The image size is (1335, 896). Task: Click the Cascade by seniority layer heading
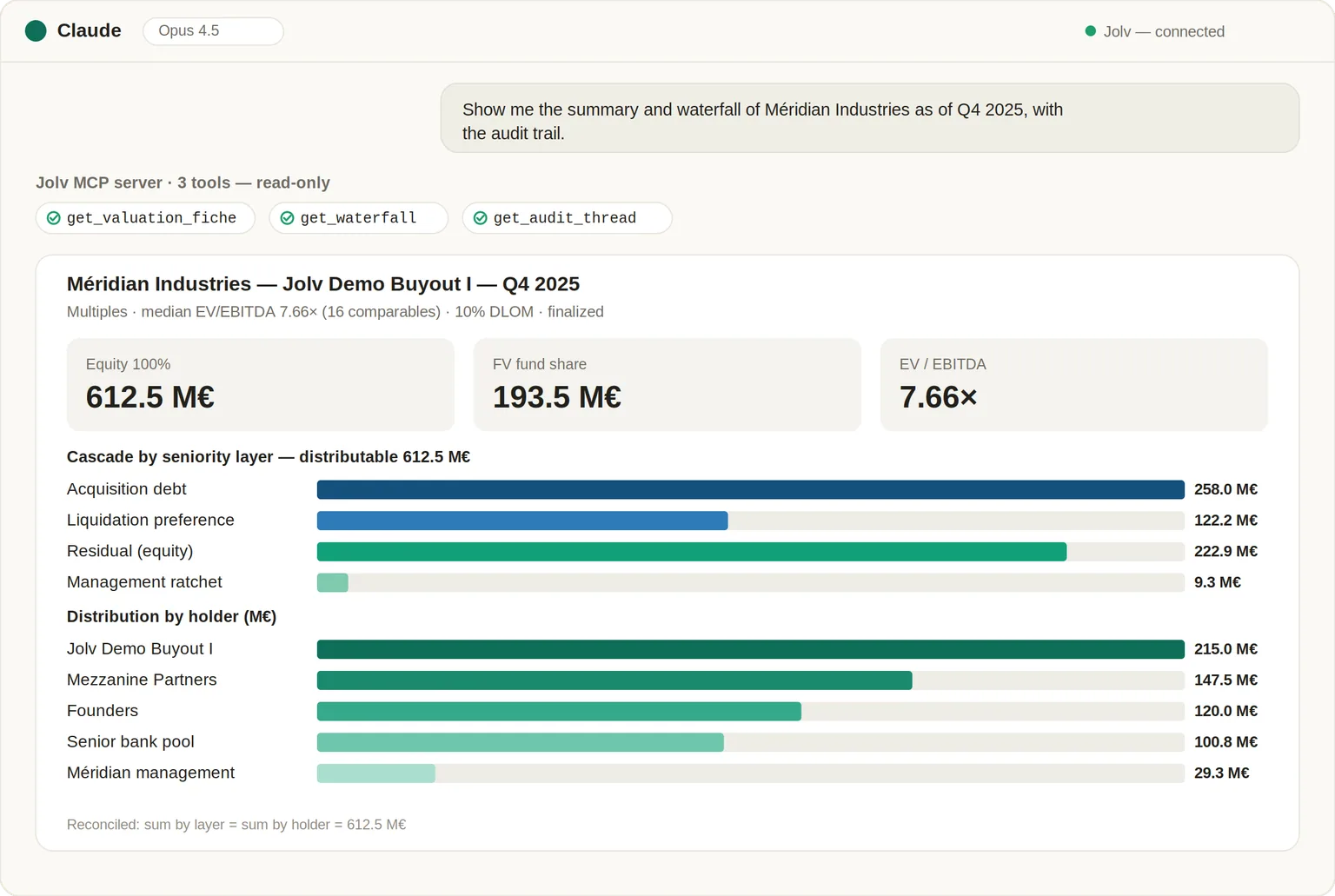tap(269, 457)
